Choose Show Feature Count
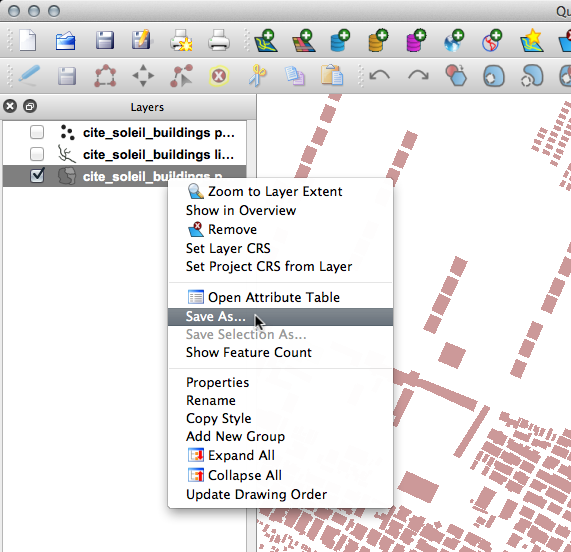571x552 pixels. coord(280,352)
